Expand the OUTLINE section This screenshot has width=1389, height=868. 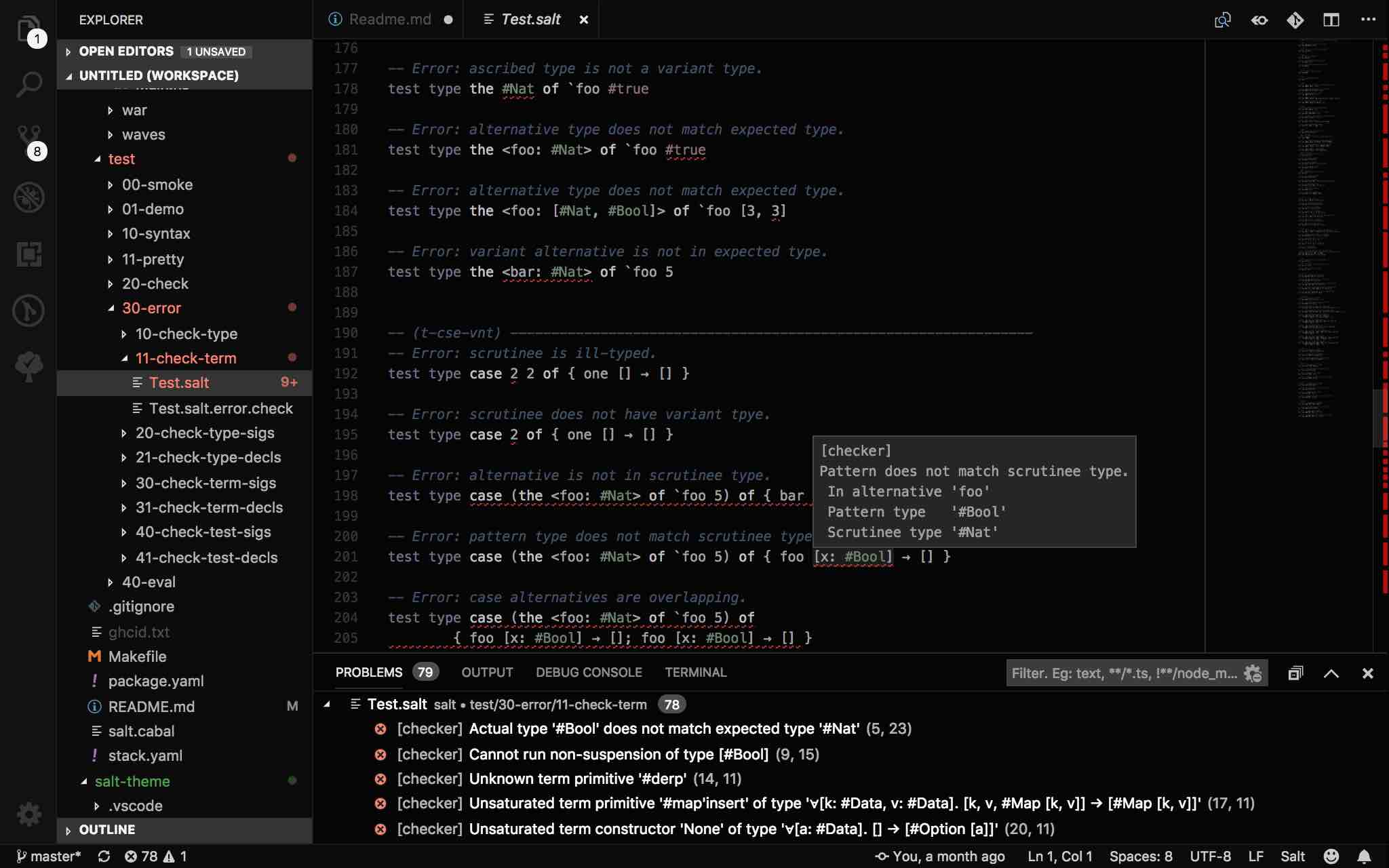[x=106, y=829]
